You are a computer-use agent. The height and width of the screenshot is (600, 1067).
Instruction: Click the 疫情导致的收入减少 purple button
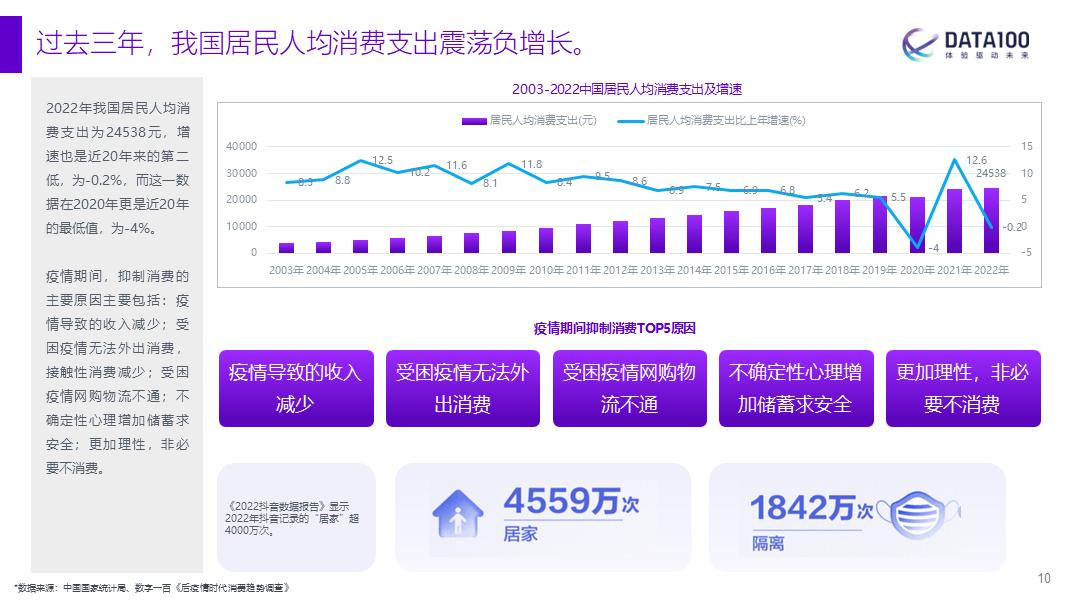click(x=295, y=389)
